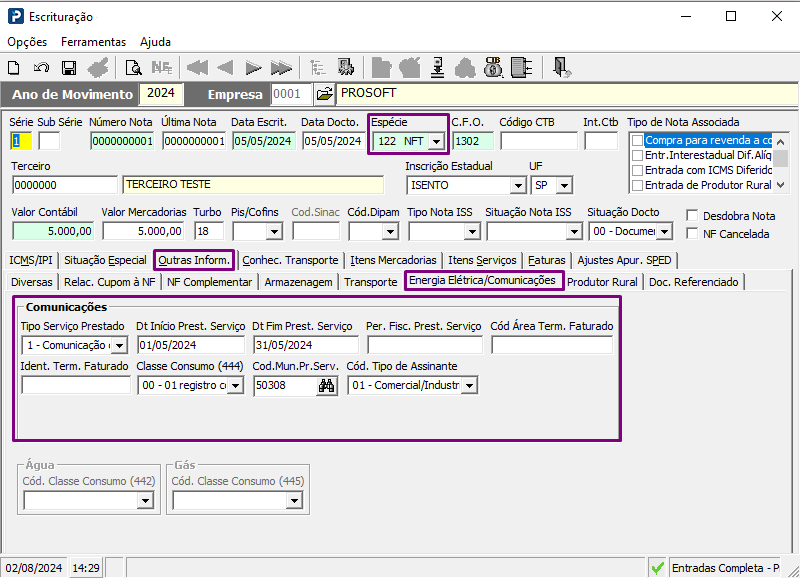Click the exit door icon in toolbar

point(561,68)
